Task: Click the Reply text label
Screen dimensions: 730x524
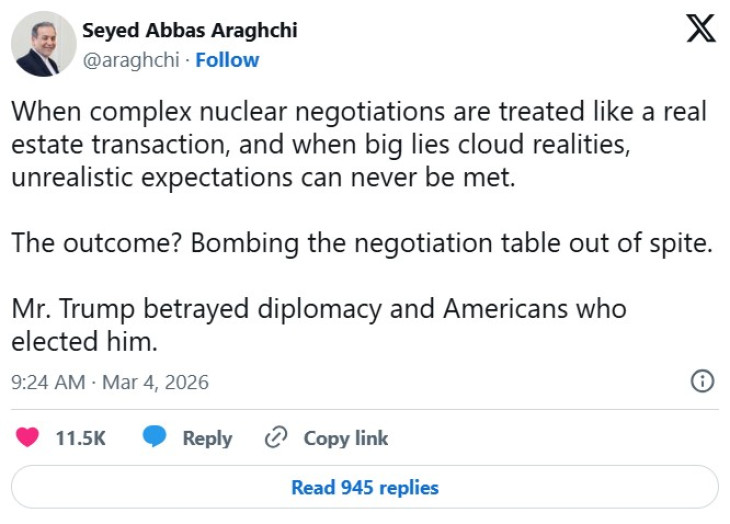Action: (207, 438)
